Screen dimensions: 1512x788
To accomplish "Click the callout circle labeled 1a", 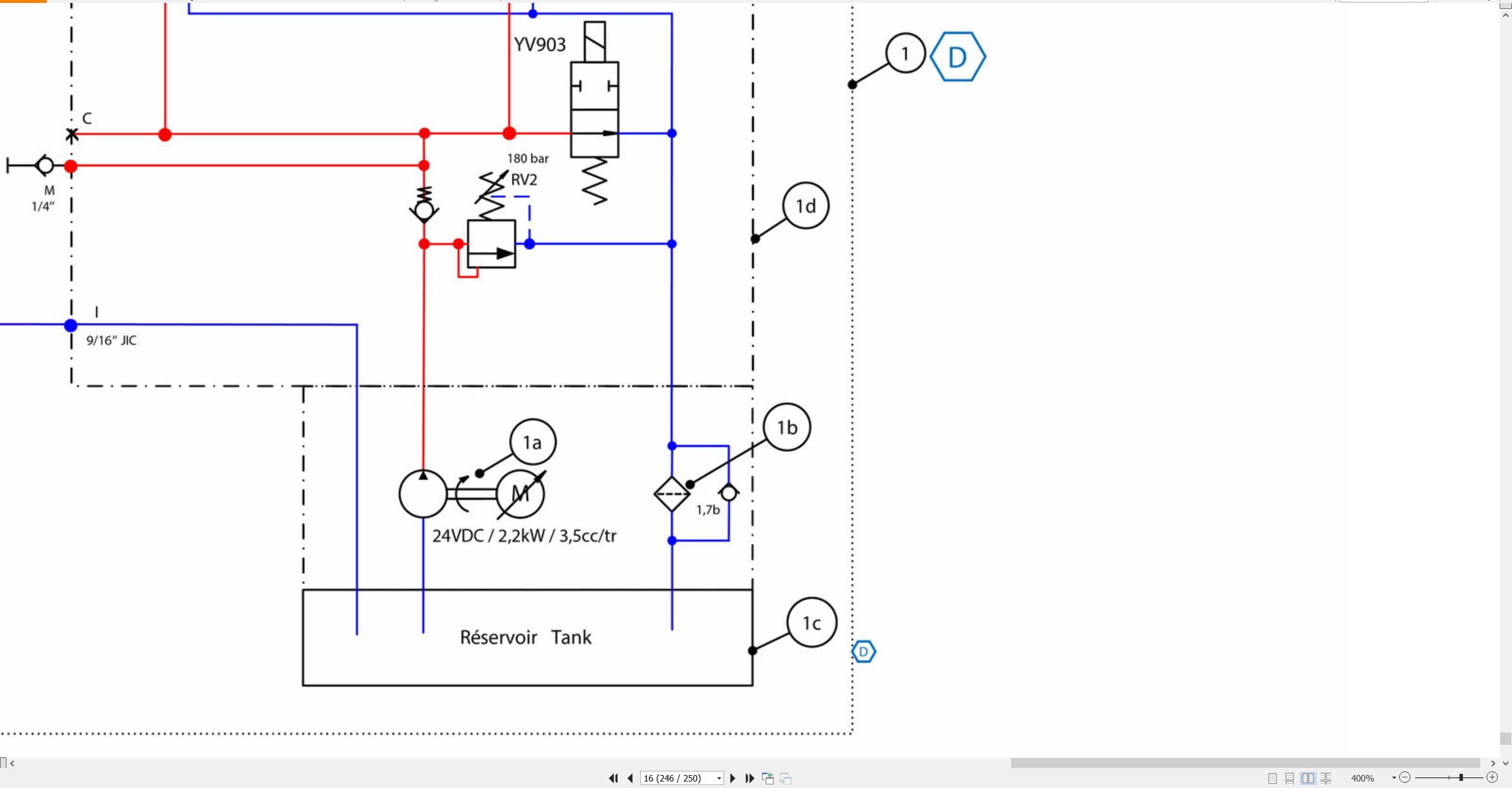I will tap(533, 442).
